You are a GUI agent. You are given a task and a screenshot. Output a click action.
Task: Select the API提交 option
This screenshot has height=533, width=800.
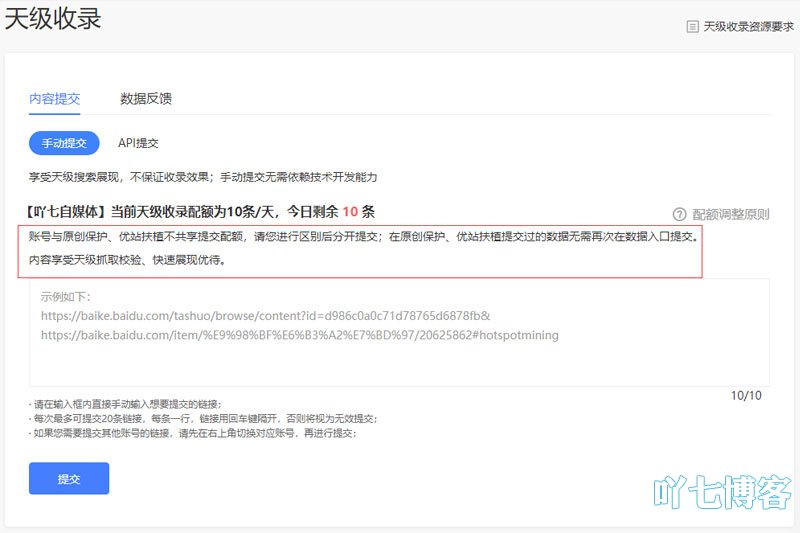pyautogui.click(x=138, y=143)
